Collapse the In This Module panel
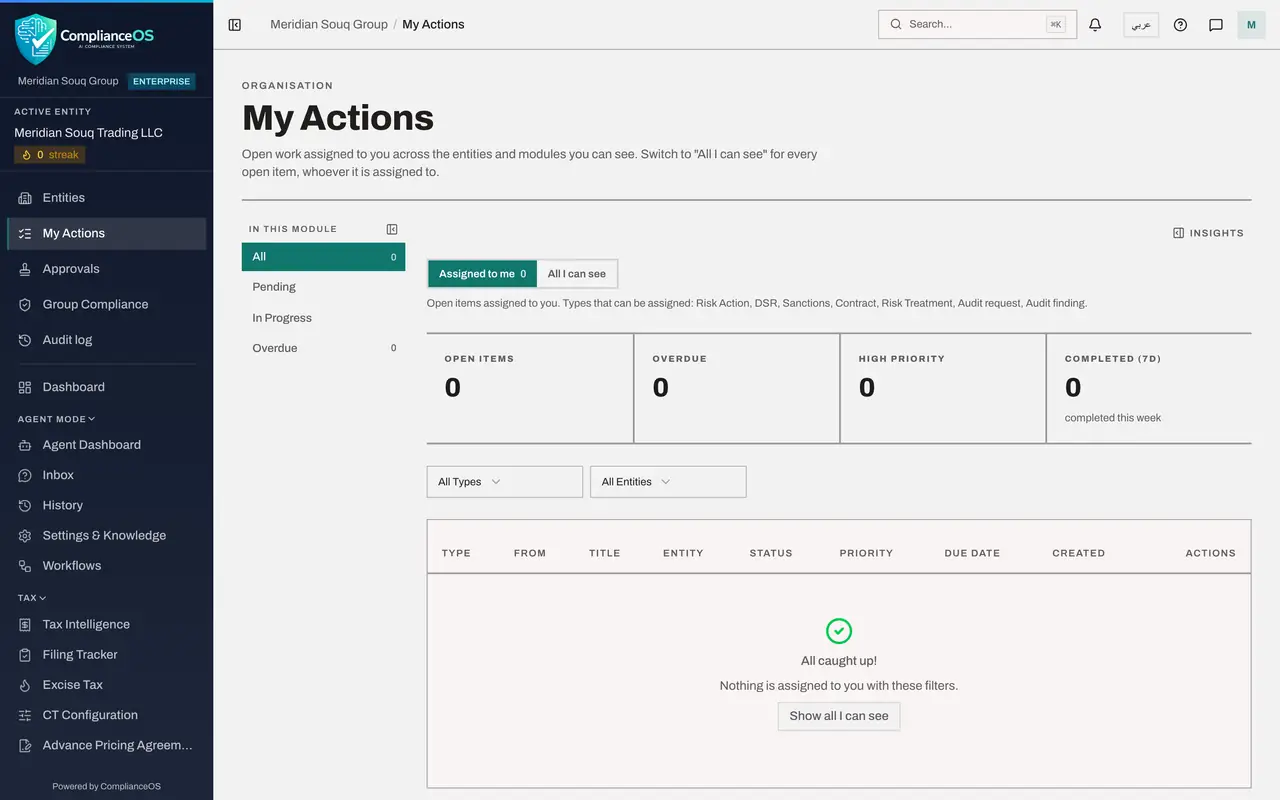 [392, 229]
